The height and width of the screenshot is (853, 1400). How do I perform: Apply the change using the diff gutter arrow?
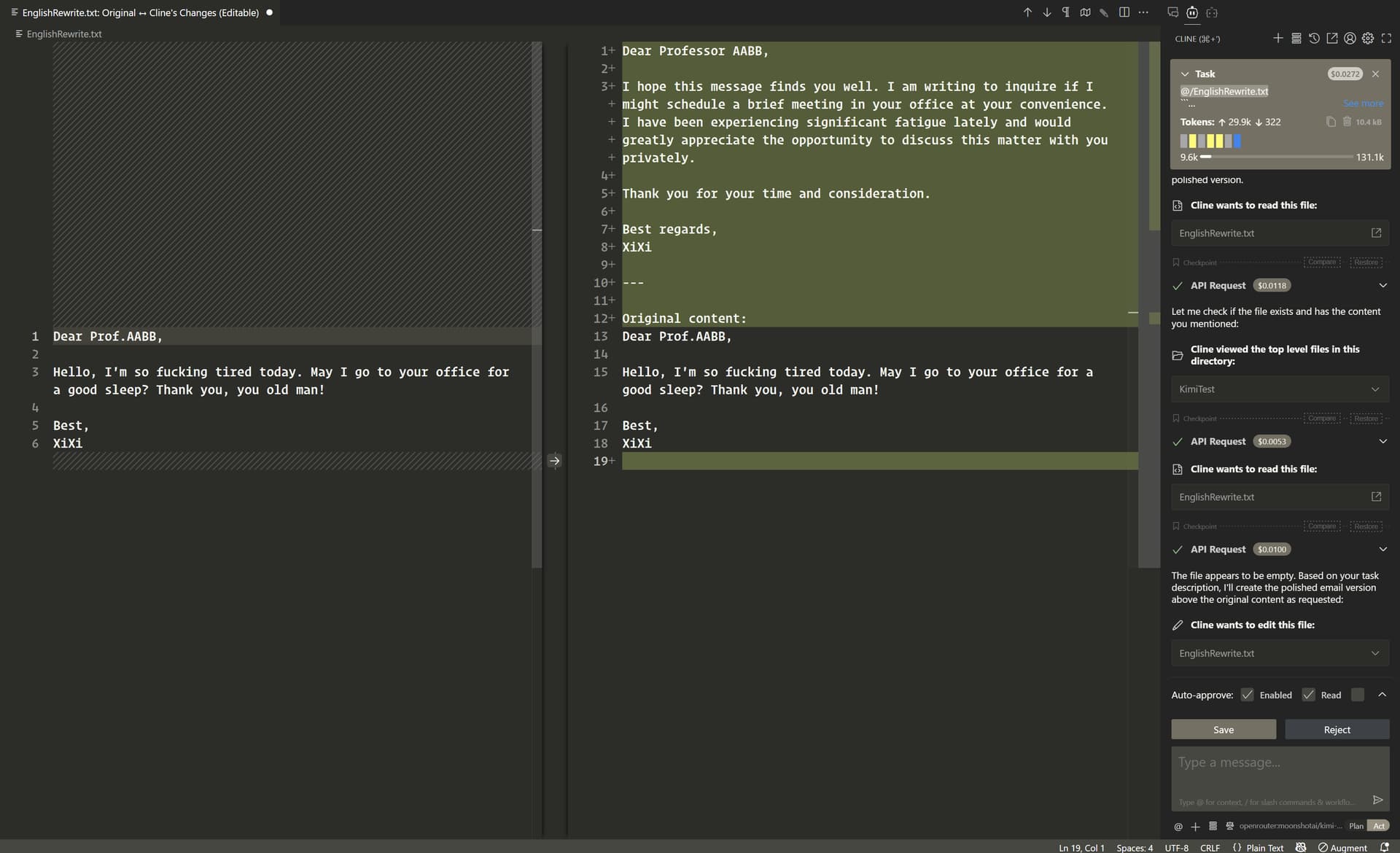[554, 461]
